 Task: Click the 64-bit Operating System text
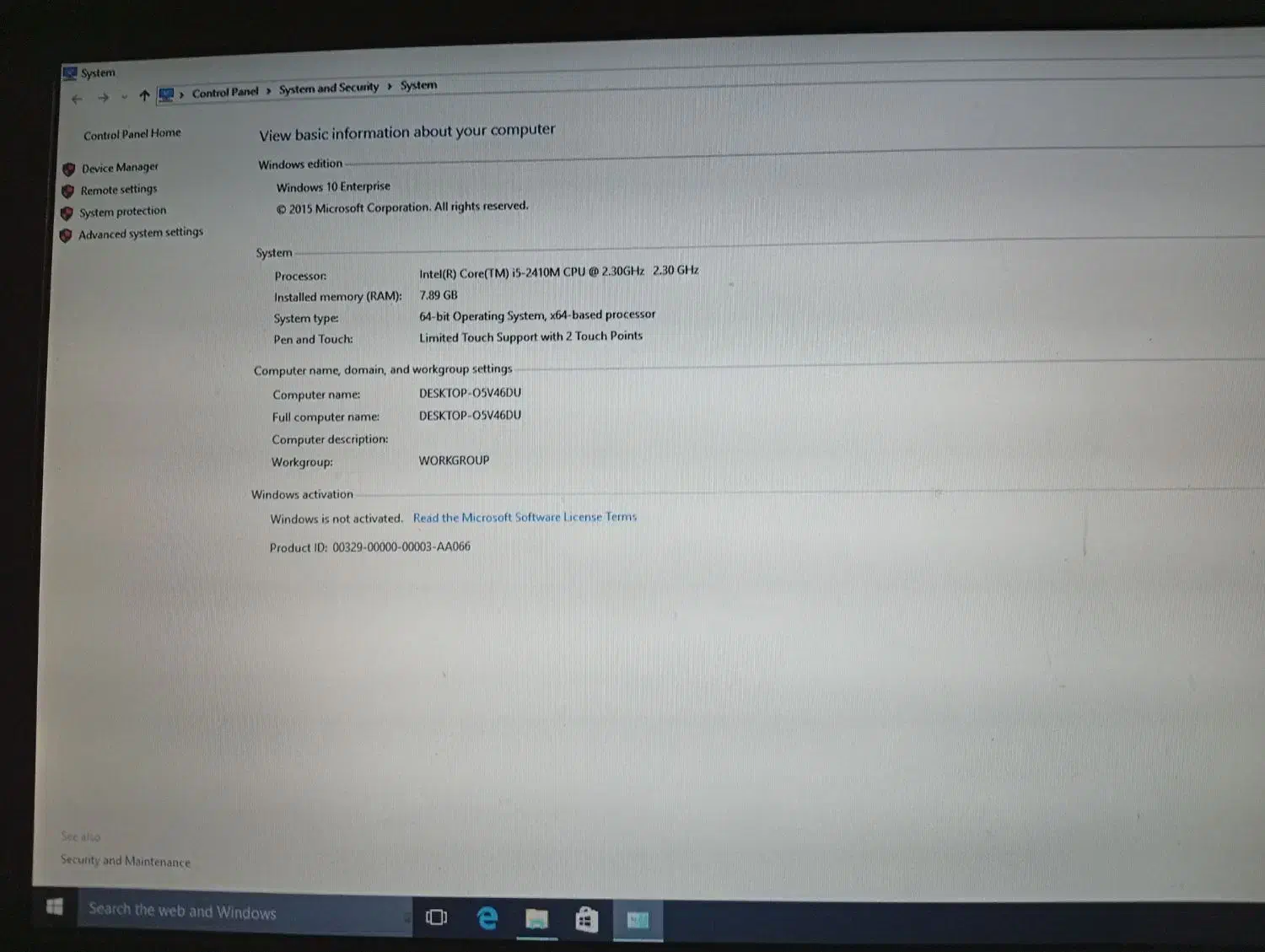pos(537,315)
